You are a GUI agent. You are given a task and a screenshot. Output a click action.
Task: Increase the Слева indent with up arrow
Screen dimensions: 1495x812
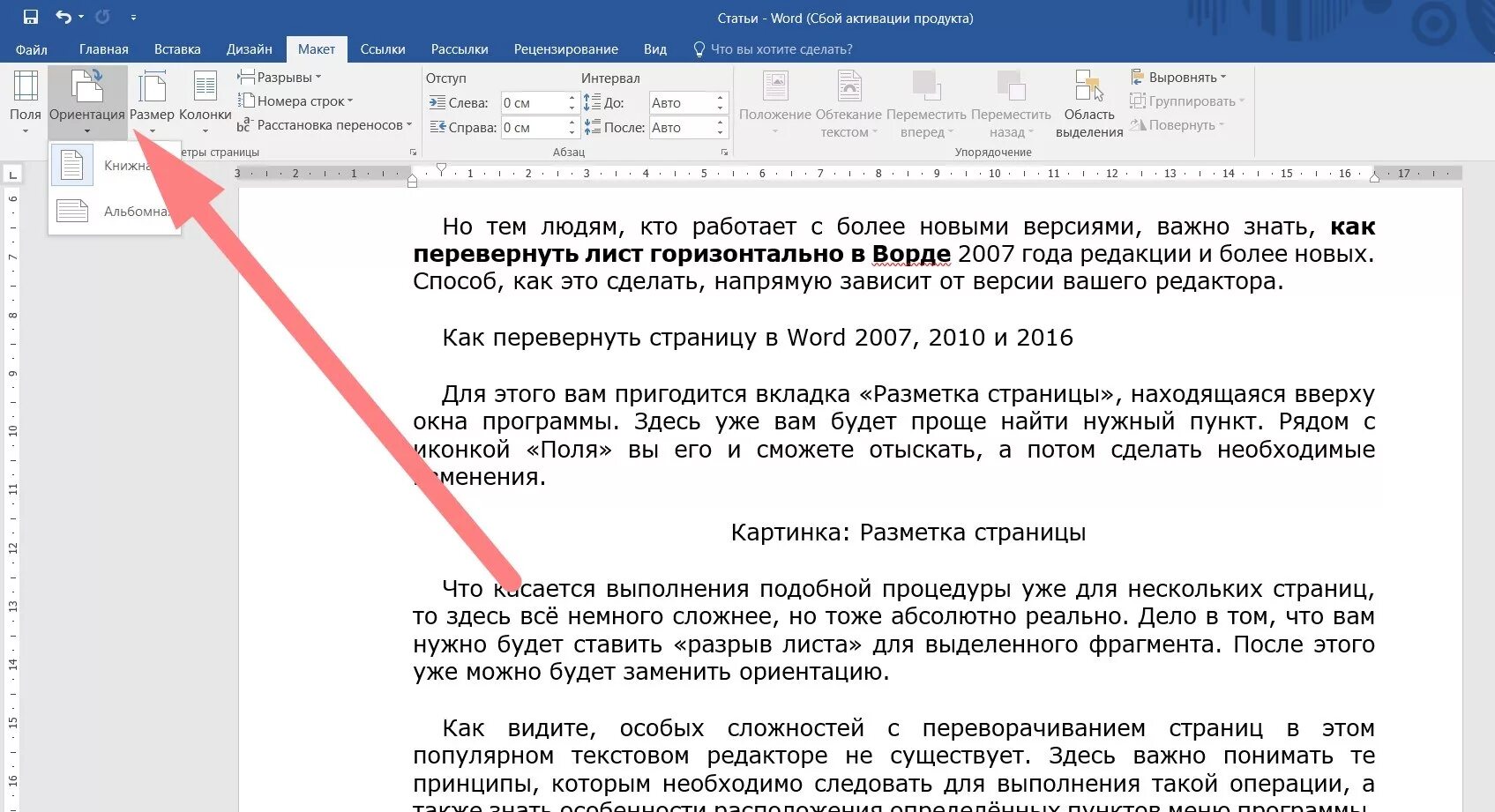[x=572, y=98]
